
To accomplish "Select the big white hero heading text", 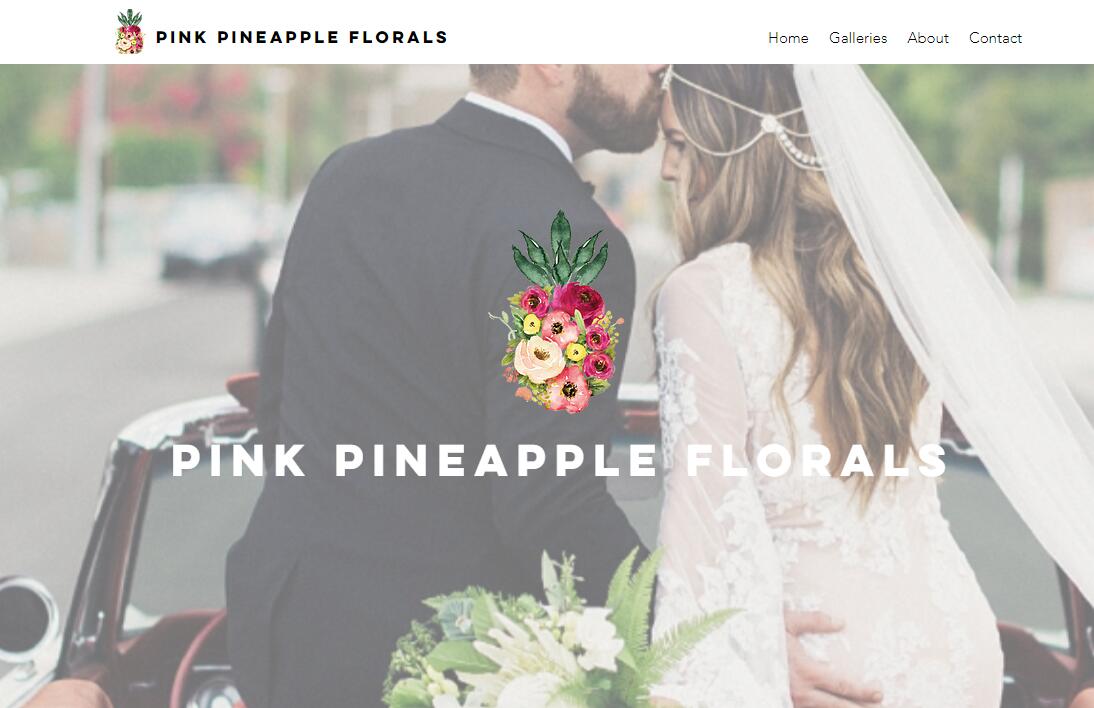I will [x=560, y=460].
